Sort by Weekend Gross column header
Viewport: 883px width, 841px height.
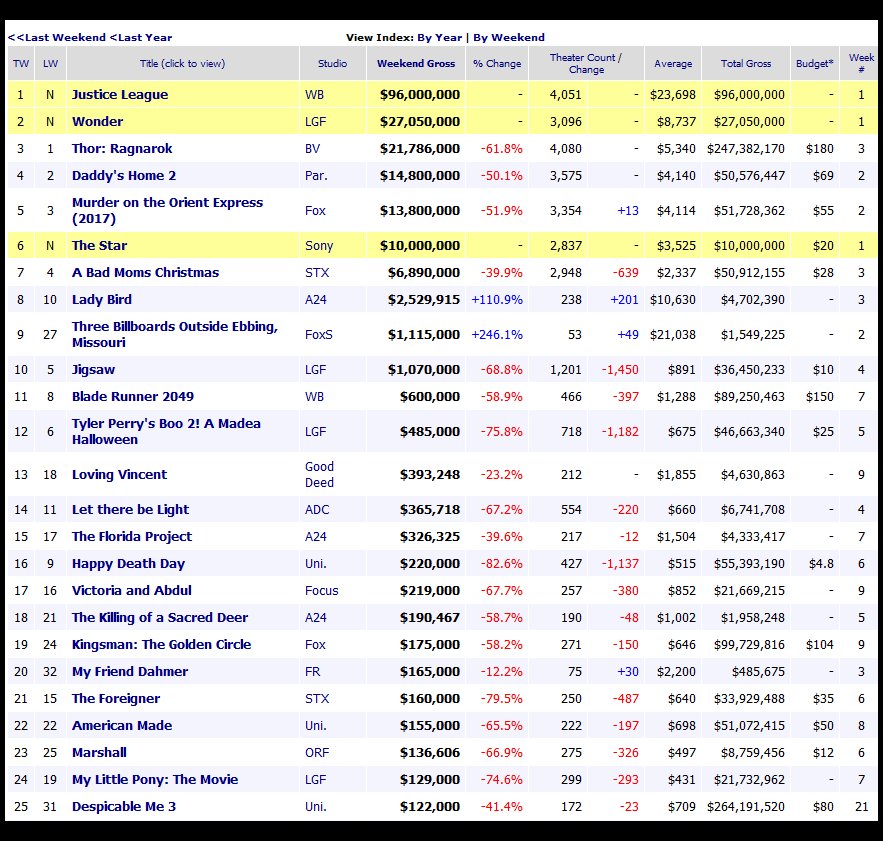coord(416,64)
